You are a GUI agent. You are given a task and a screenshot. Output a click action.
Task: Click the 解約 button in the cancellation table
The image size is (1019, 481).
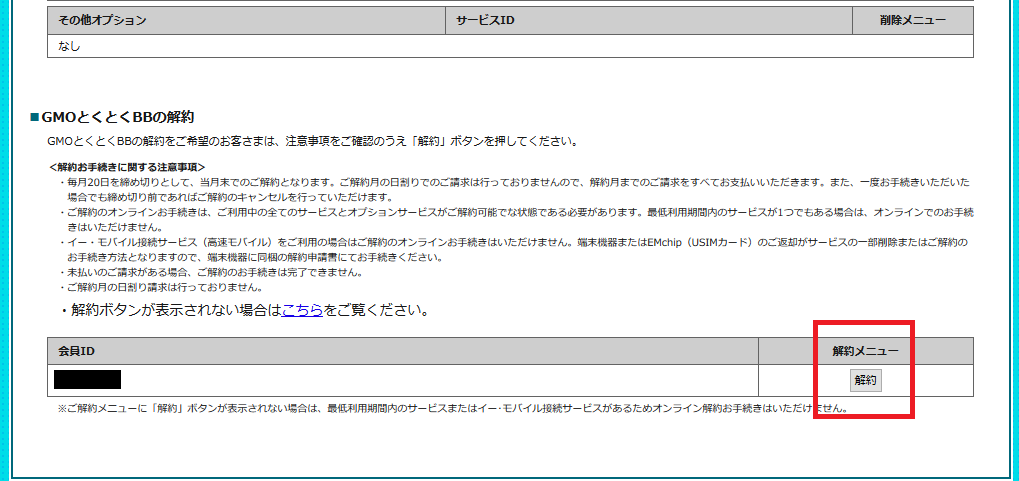tap(866, 381)
